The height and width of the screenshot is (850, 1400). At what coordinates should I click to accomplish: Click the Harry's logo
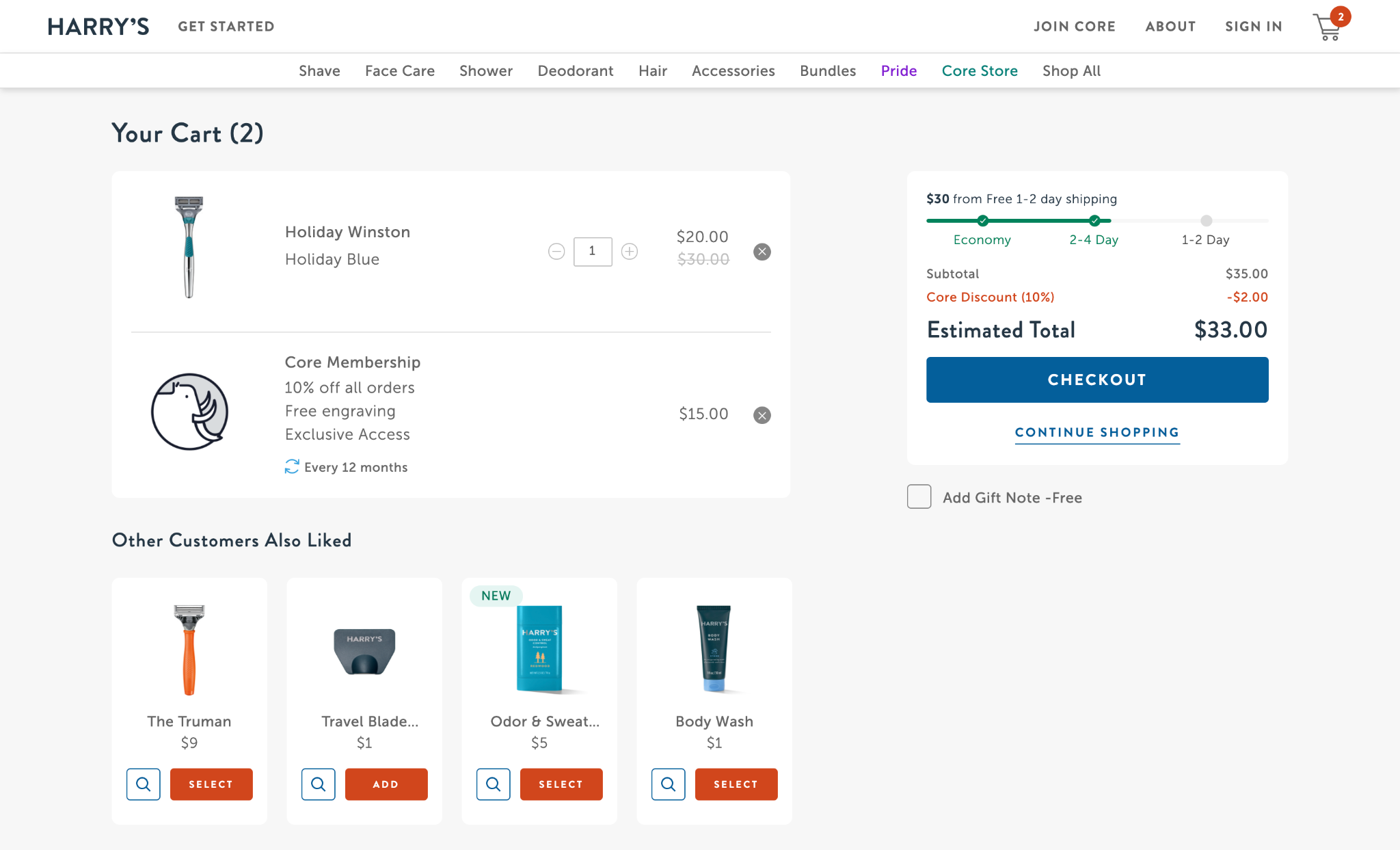(x=98, y=26)
